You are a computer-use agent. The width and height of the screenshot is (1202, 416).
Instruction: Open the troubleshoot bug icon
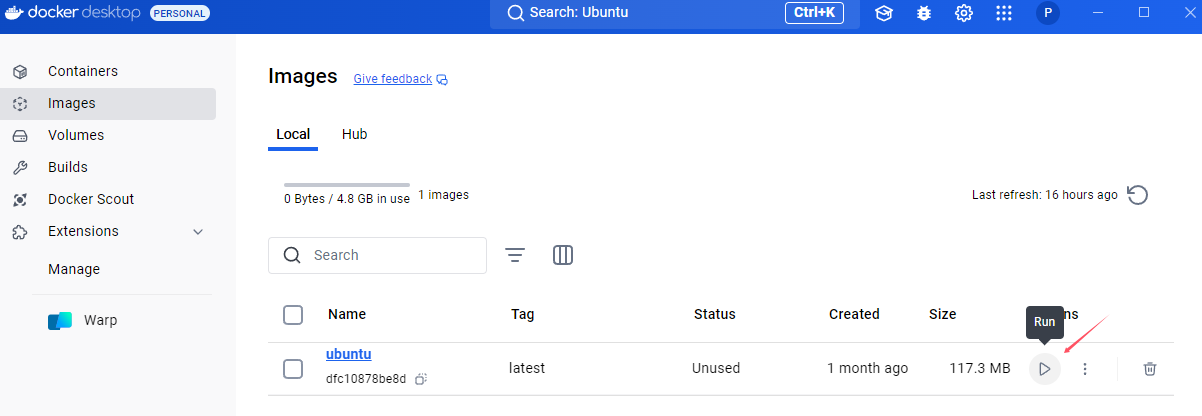[924, 14]
